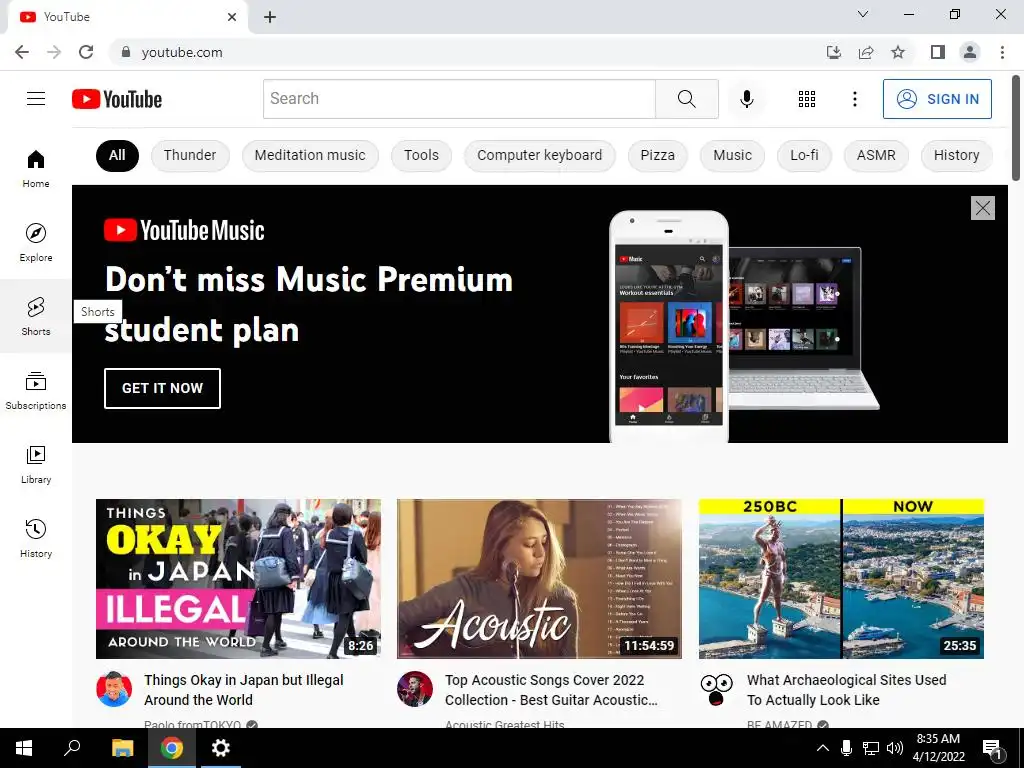
Task: Select the Meditation music chip
Action: pos(310,155)
